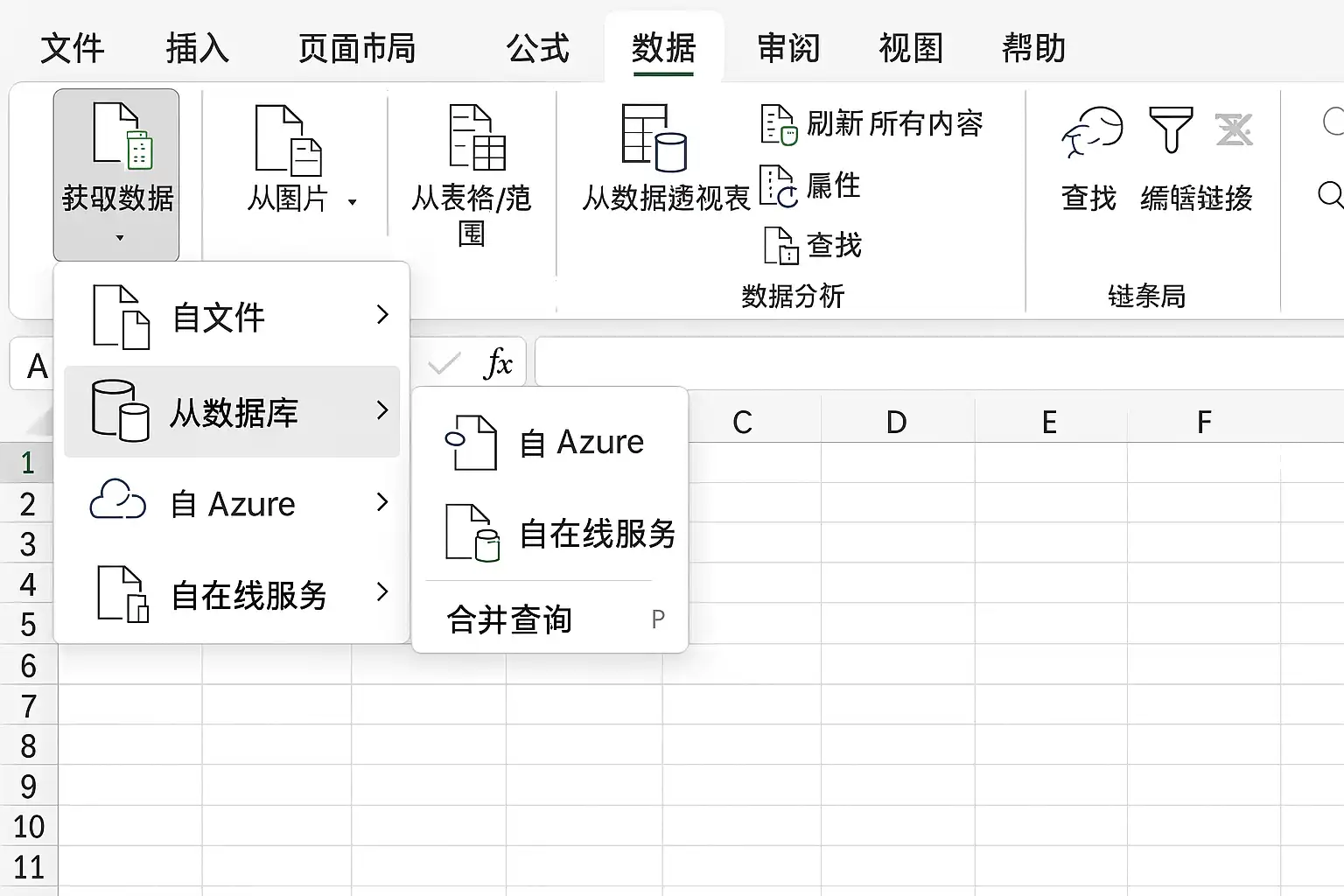Click the small 查找 icon under 属性
1344x896 pixels.
click(x=781, y=245)
